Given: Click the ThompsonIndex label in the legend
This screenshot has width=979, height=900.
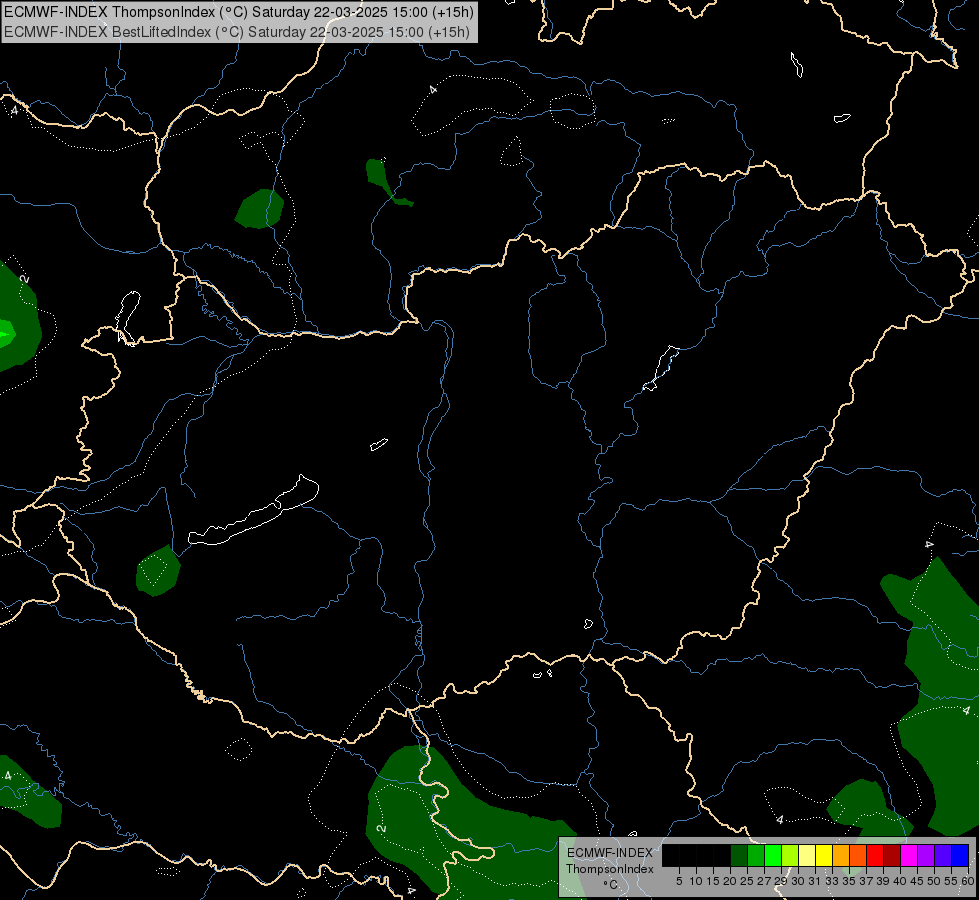Looking at the screenshot, I should coord(609,869).
